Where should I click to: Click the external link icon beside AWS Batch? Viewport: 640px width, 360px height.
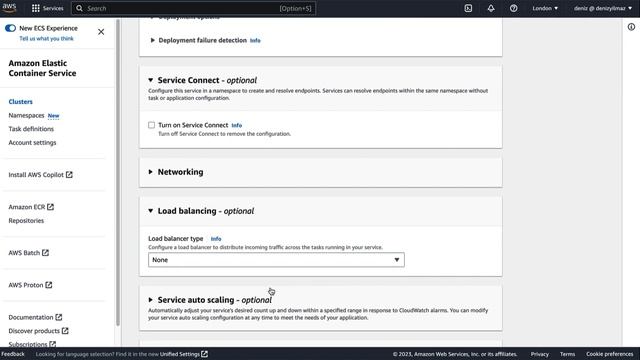pos(45,253)
